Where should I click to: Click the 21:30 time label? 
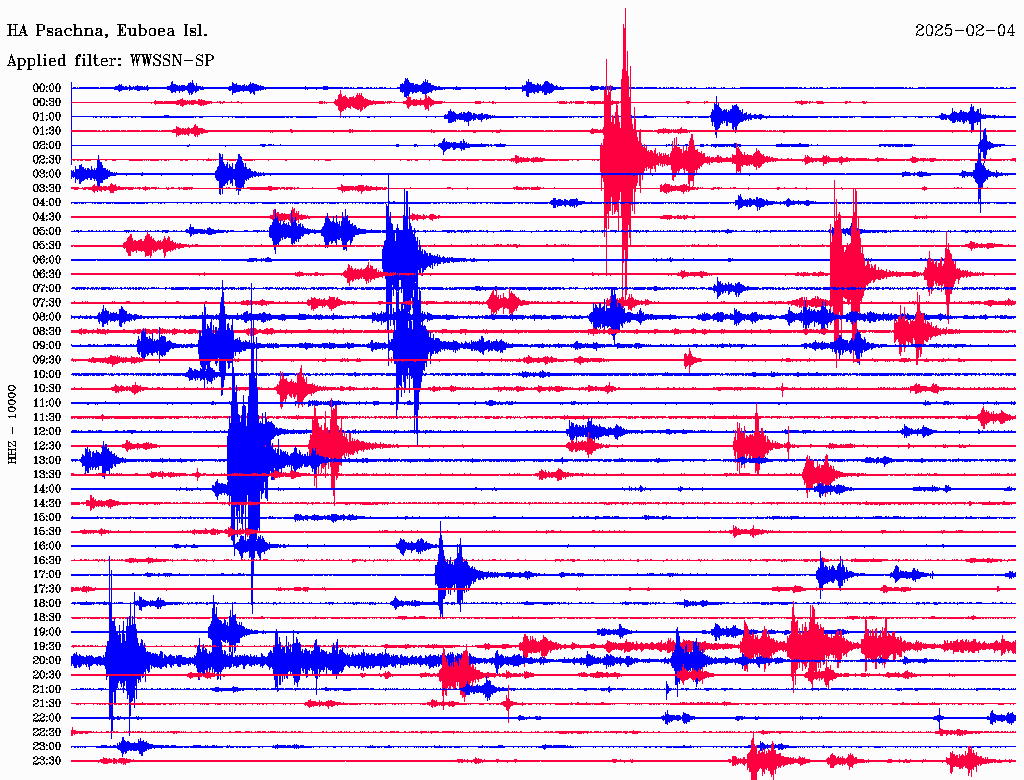(47, 704)
